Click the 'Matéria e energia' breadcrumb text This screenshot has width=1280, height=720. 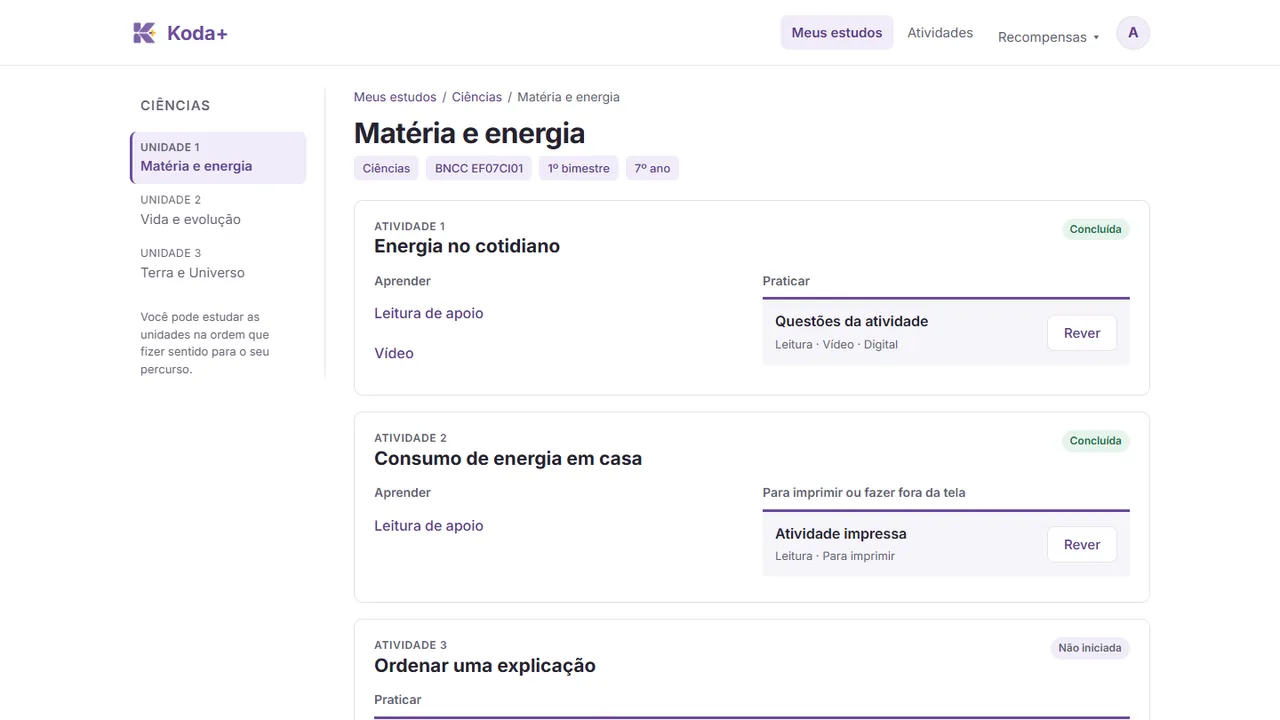click(568, 97)
